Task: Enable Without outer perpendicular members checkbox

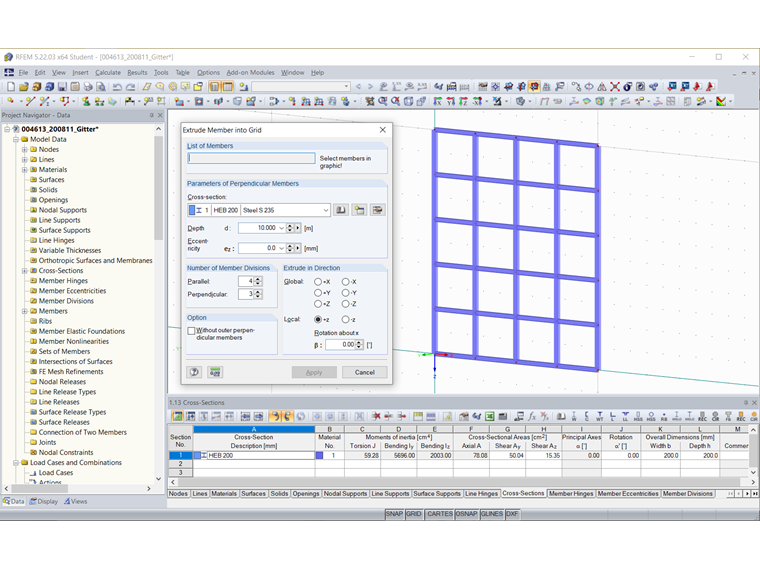Action: 192,330
